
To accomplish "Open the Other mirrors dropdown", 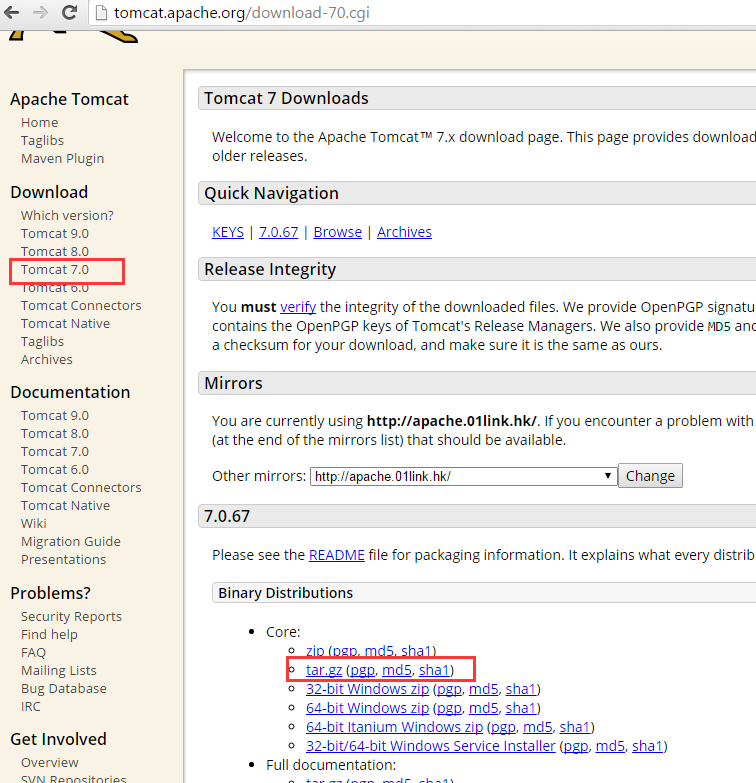I will tap(463, 476).
